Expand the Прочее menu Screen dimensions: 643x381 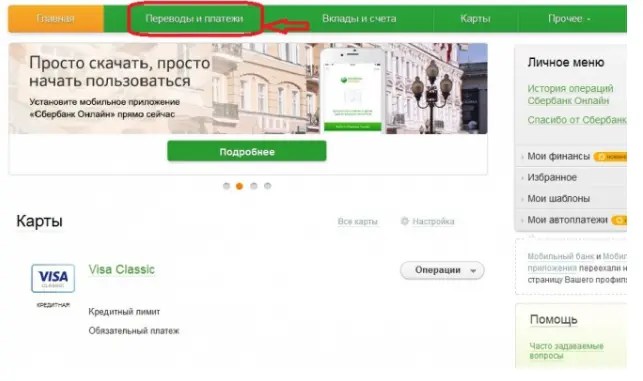tap(569, 18)
